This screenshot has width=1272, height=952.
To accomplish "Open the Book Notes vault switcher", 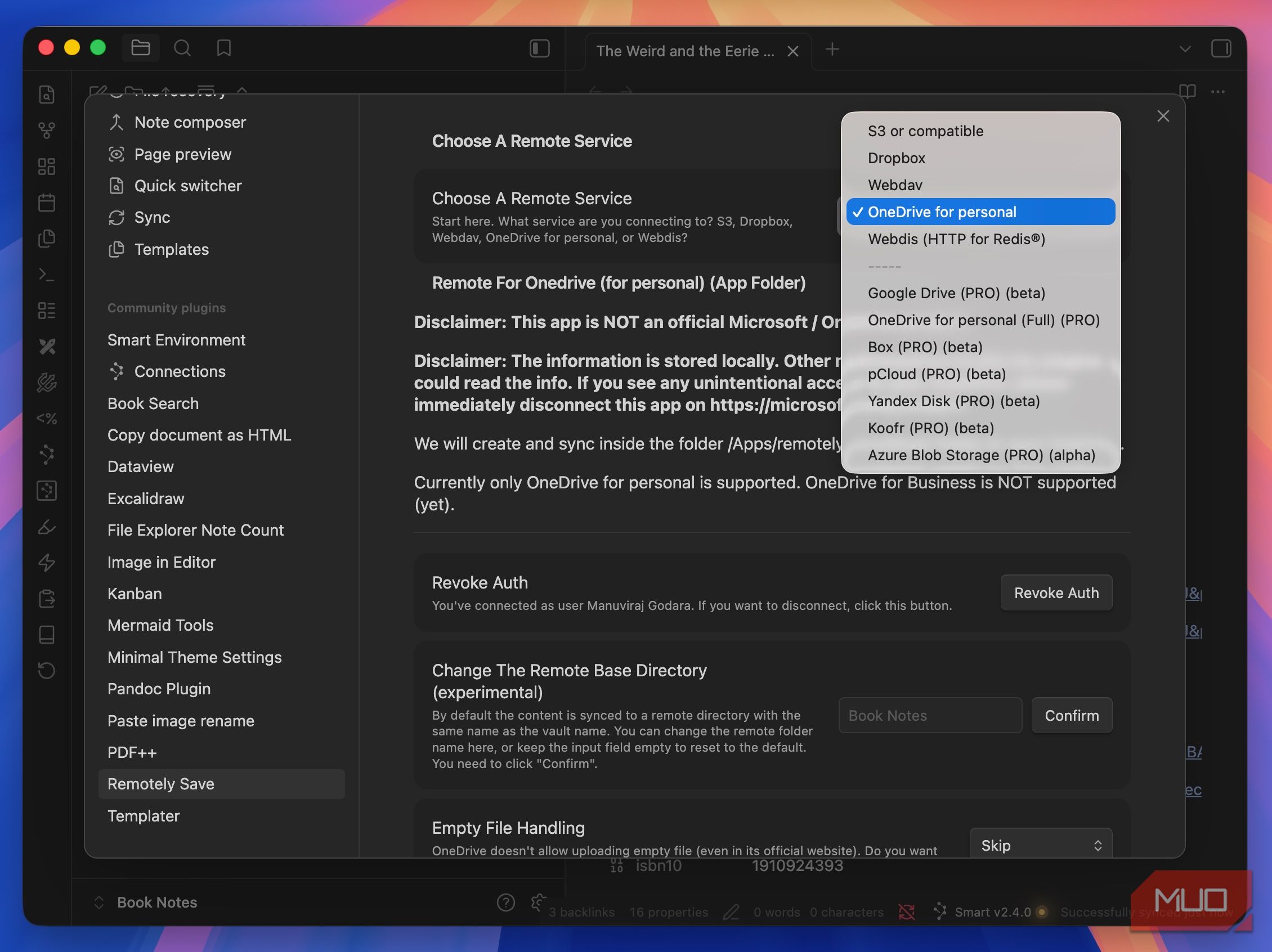I will point(146,902).
